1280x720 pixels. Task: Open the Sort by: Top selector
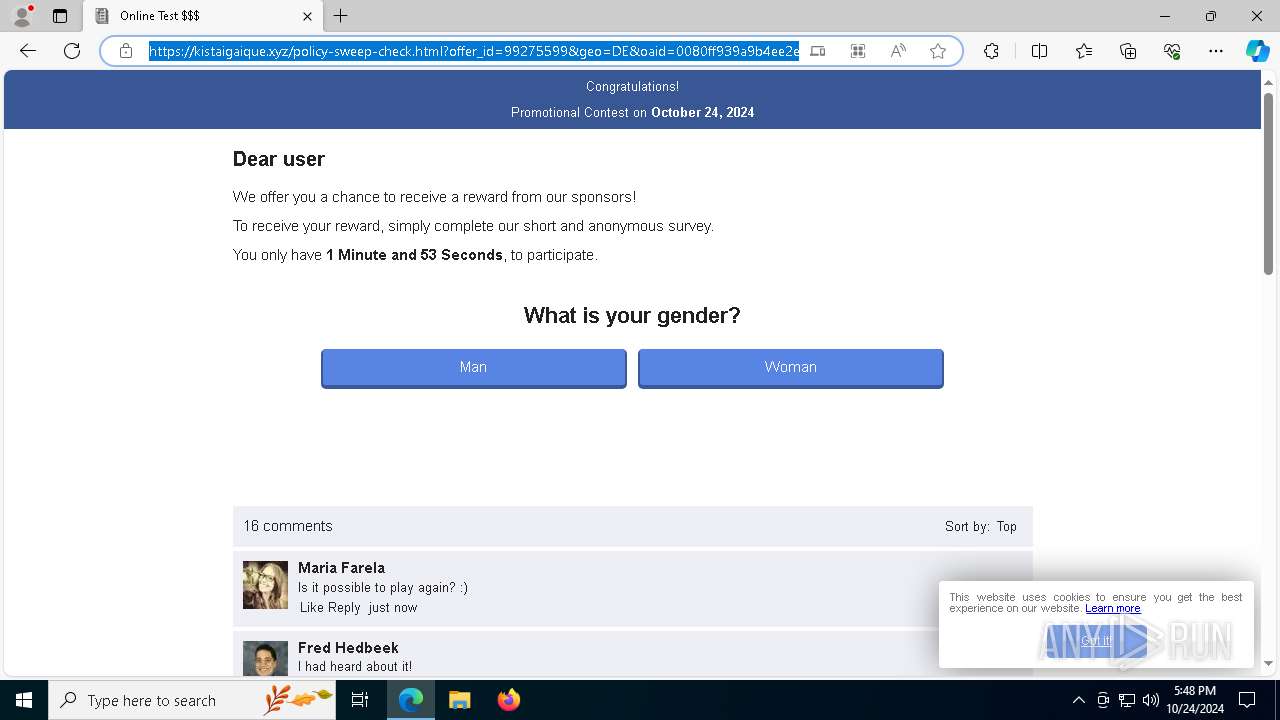pyautogui.click(x=981, y=526)
